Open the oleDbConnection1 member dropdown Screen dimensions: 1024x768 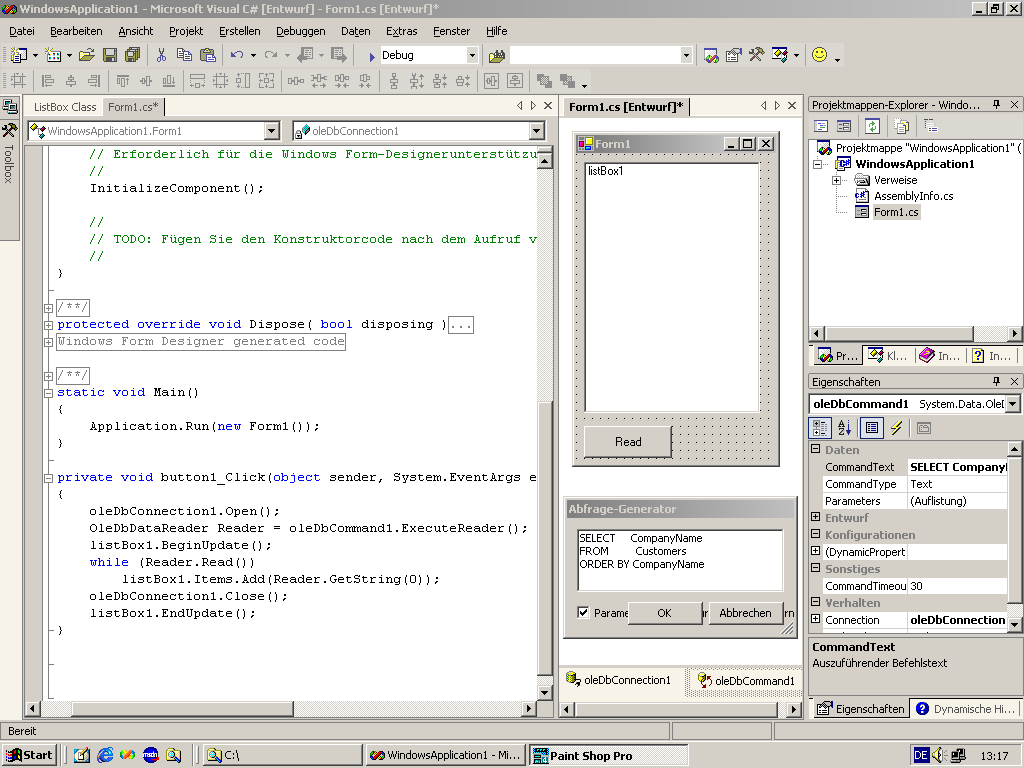536,131
